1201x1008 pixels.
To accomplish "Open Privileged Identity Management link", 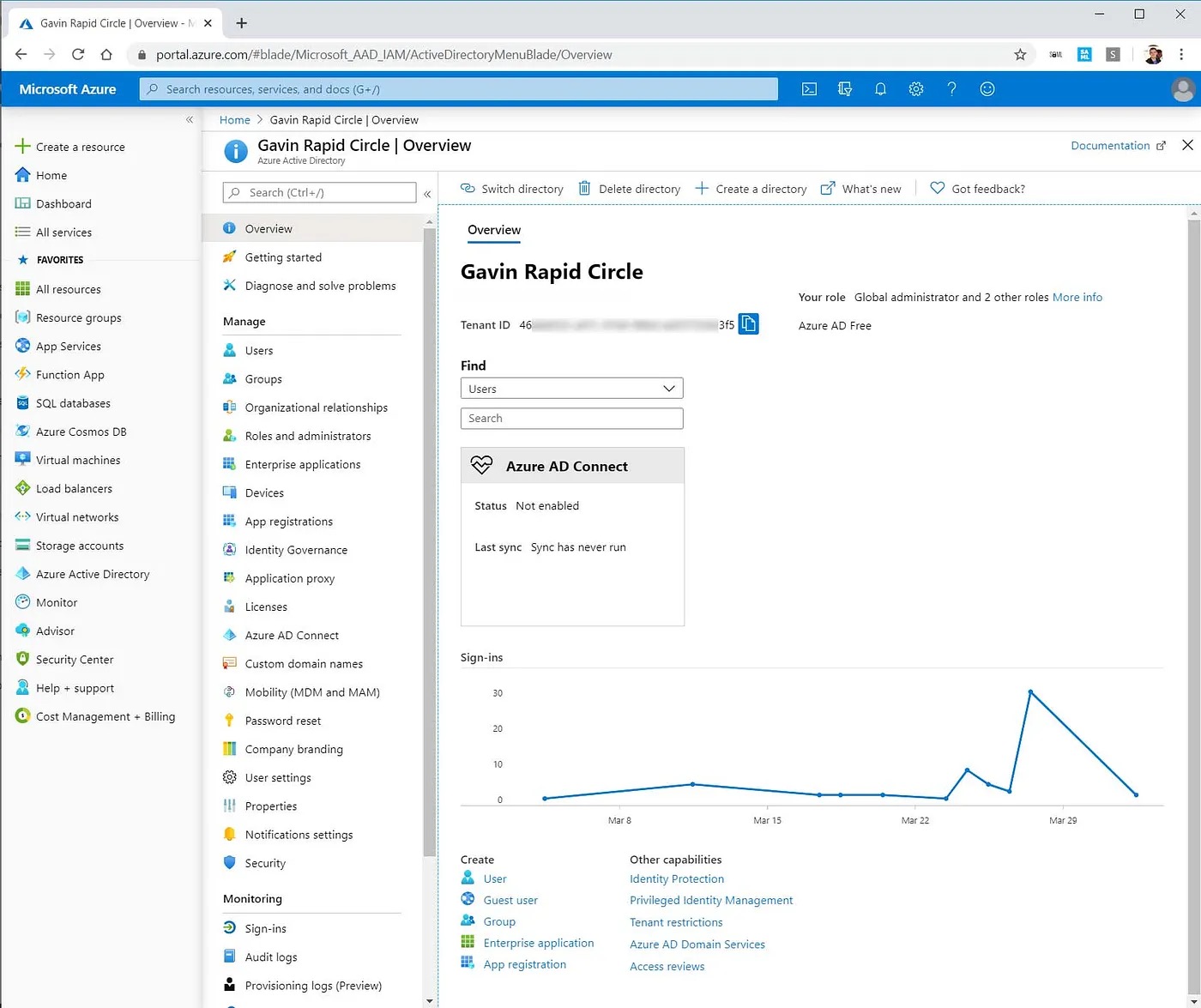I will point(711,900).
